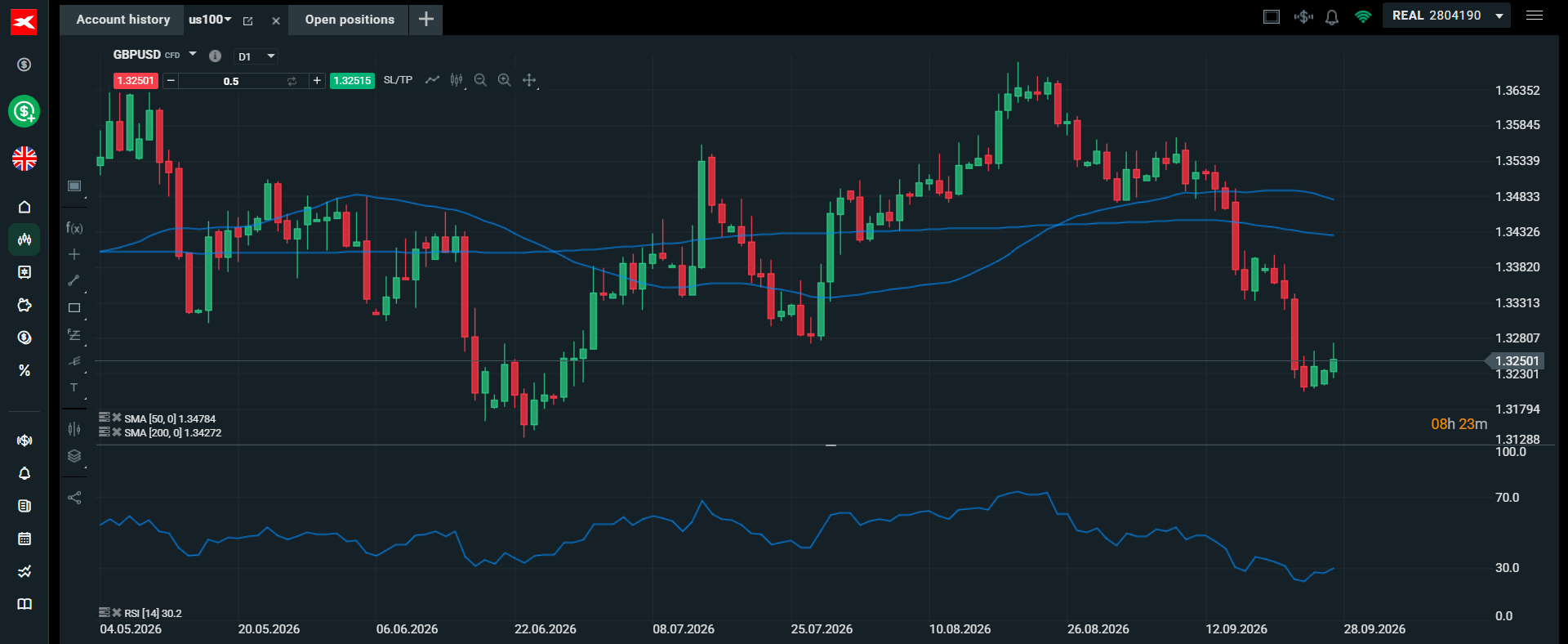The image size is (1568, 644).
Task: Select the text annotation tool
Action: [x=74, y=387]
